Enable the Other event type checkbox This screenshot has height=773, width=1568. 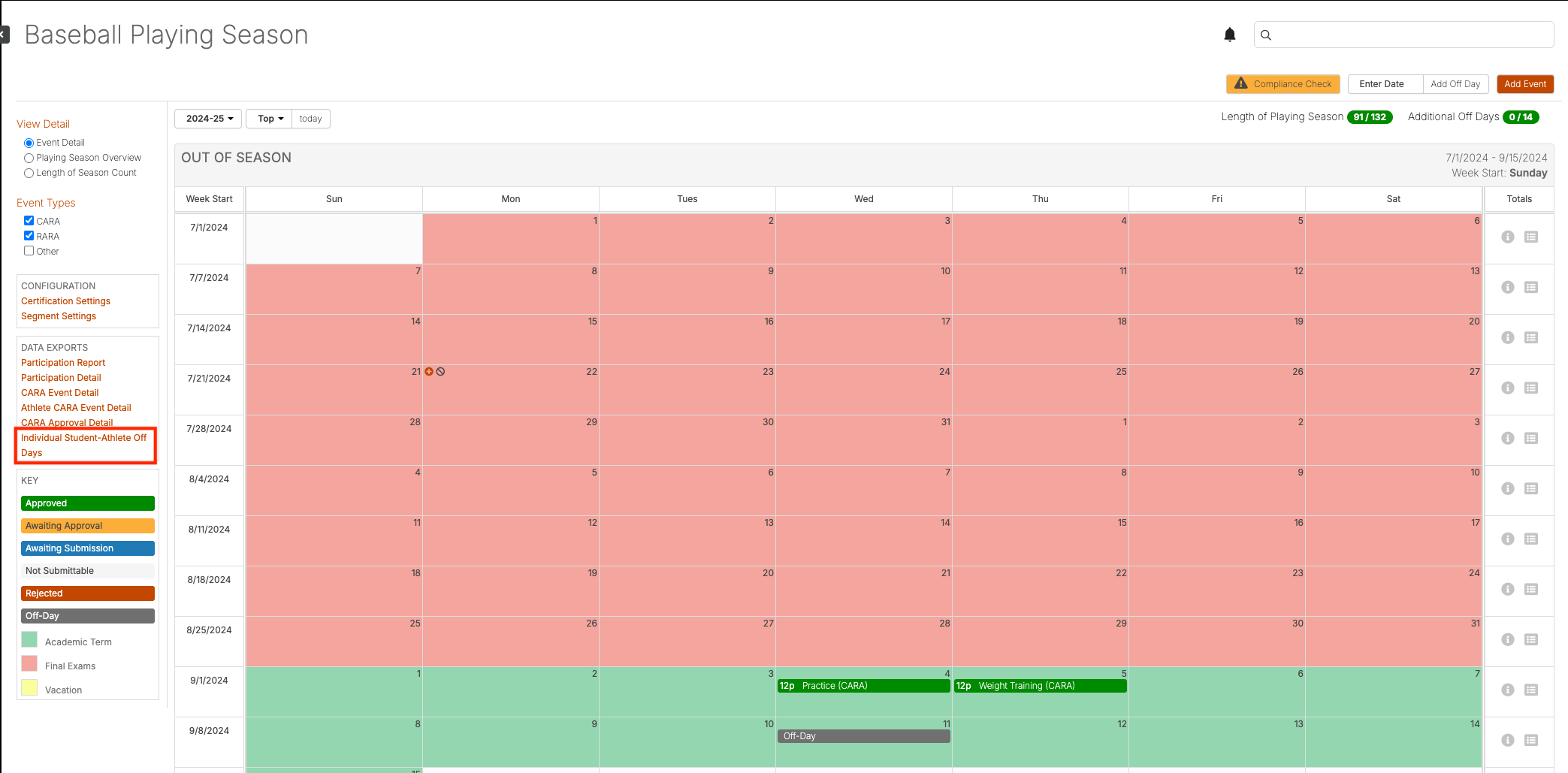[29, 250]
